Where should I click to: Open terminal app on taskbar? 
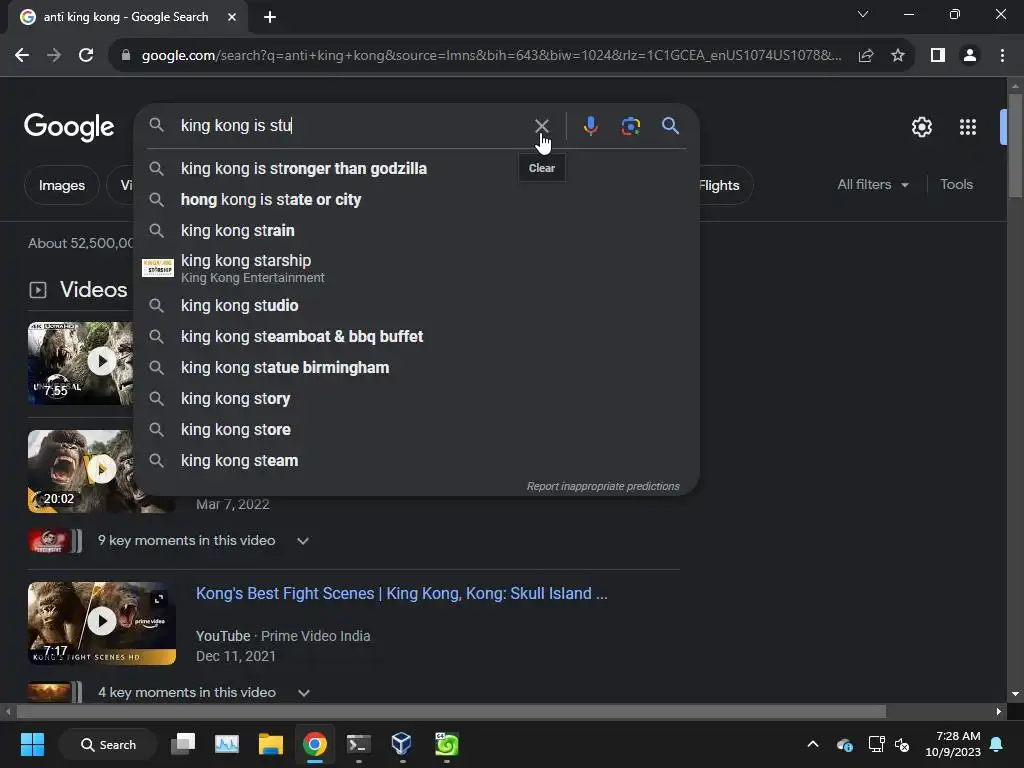(359, 744)
